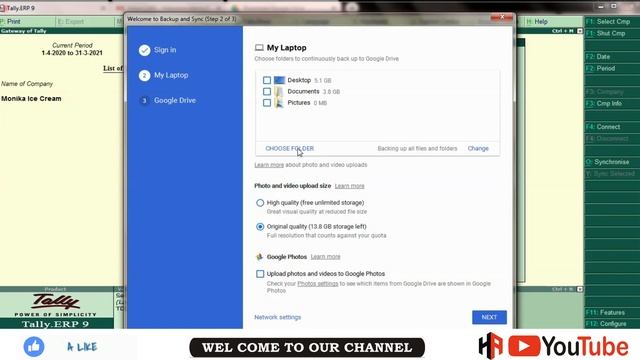
Task: Click Current Period 1-4-2020 to 31-3-2021 text
Action: coord(72,49)
